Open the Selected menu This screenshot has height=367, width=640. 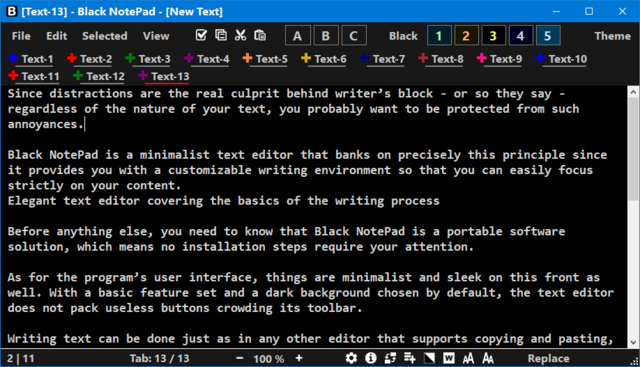pos(105,36)
